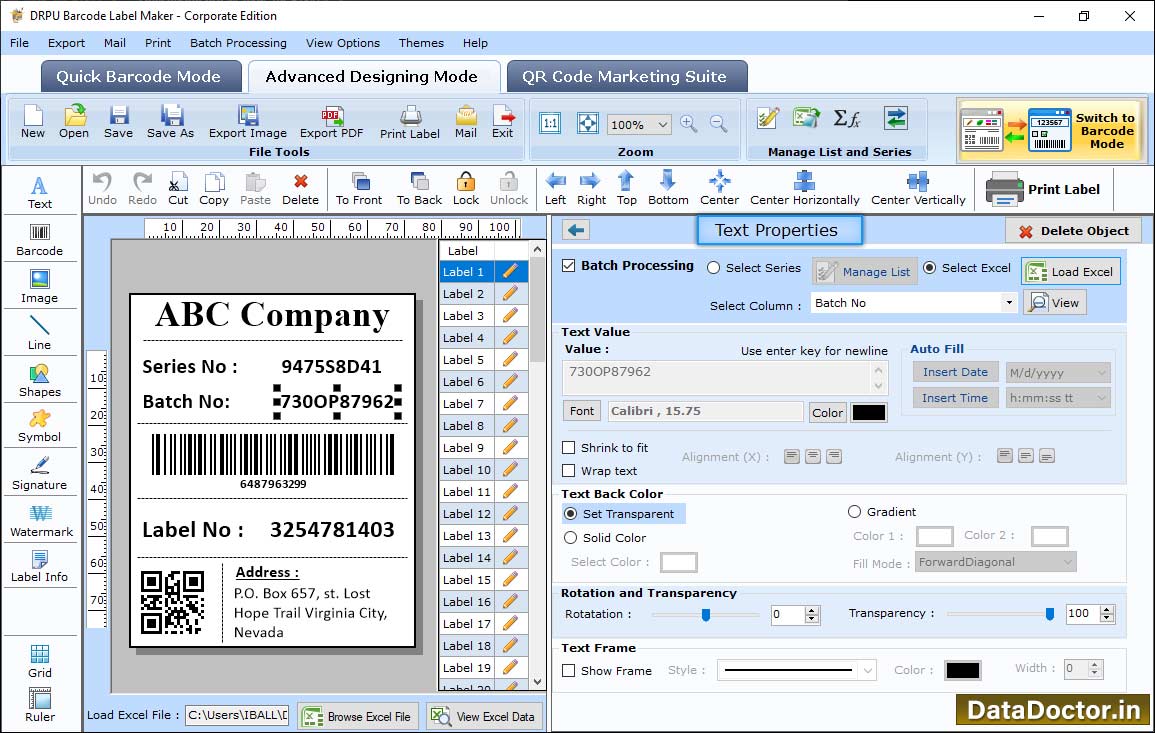Export label as image
Screen dimensions: 1155x733
[x=248, y=122]
